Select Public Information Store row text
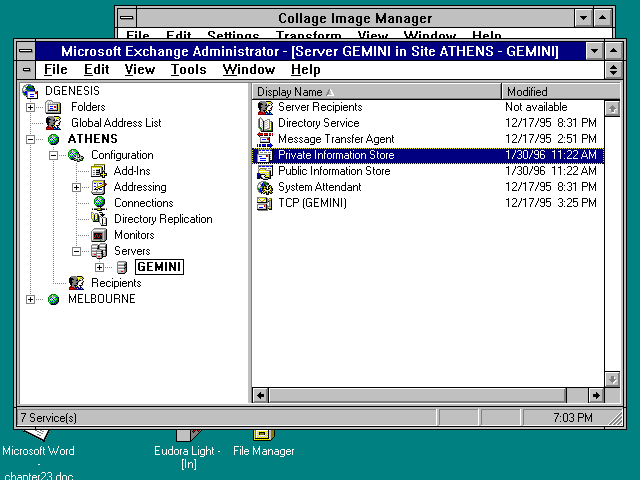The height and width of the screenshot is (480, 640). coord(334,171)
